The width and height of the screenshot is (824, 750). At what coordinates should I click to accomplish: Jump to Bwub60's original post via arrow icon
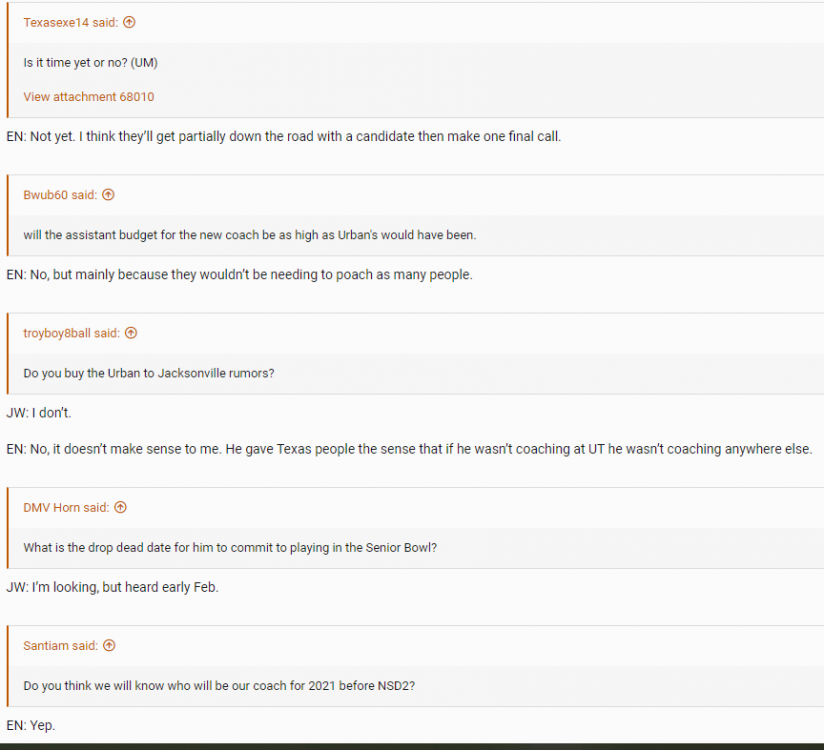click(x=109, y=195)
